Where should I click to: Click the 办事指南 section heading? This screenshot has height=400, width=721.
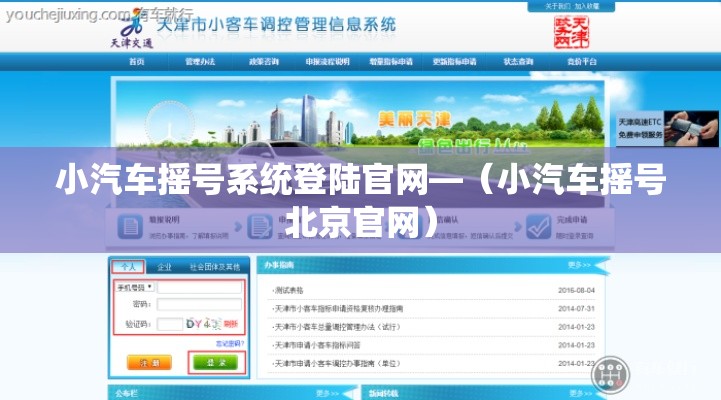(279, 265)
